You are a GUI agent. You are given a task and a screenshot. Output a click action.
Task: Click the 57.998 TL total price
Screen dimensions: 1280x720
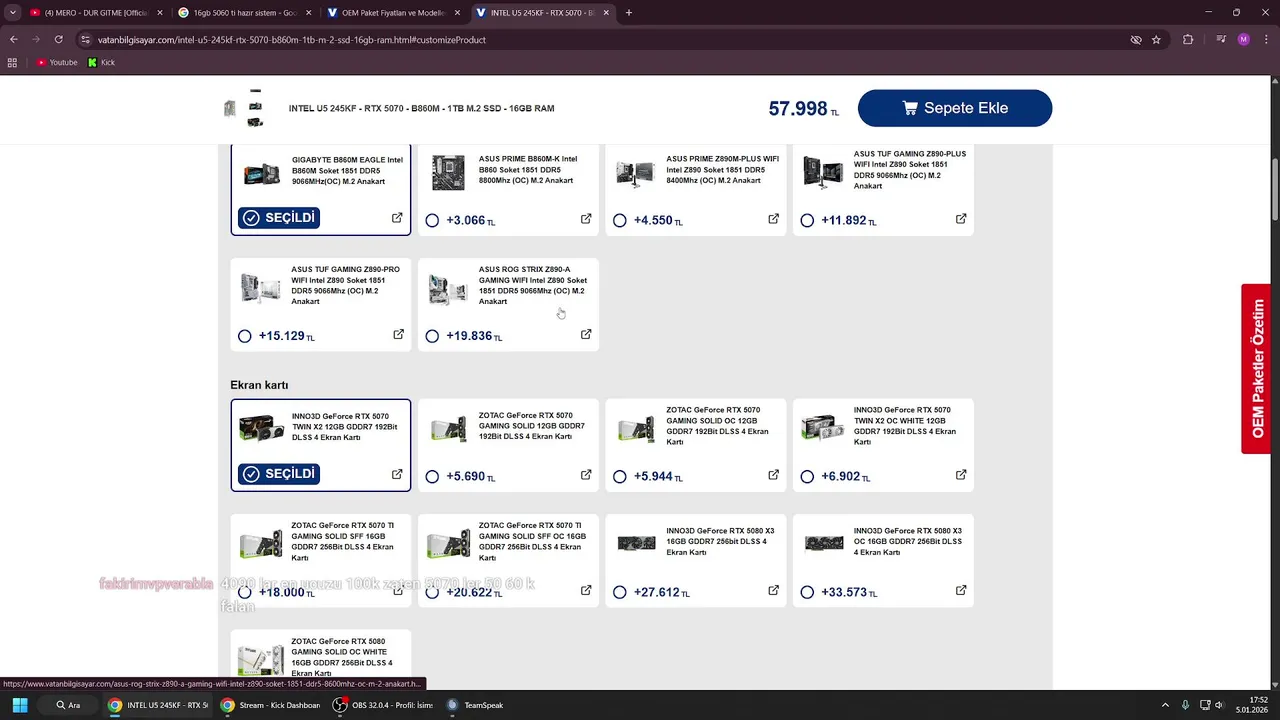tap(803, 108)
